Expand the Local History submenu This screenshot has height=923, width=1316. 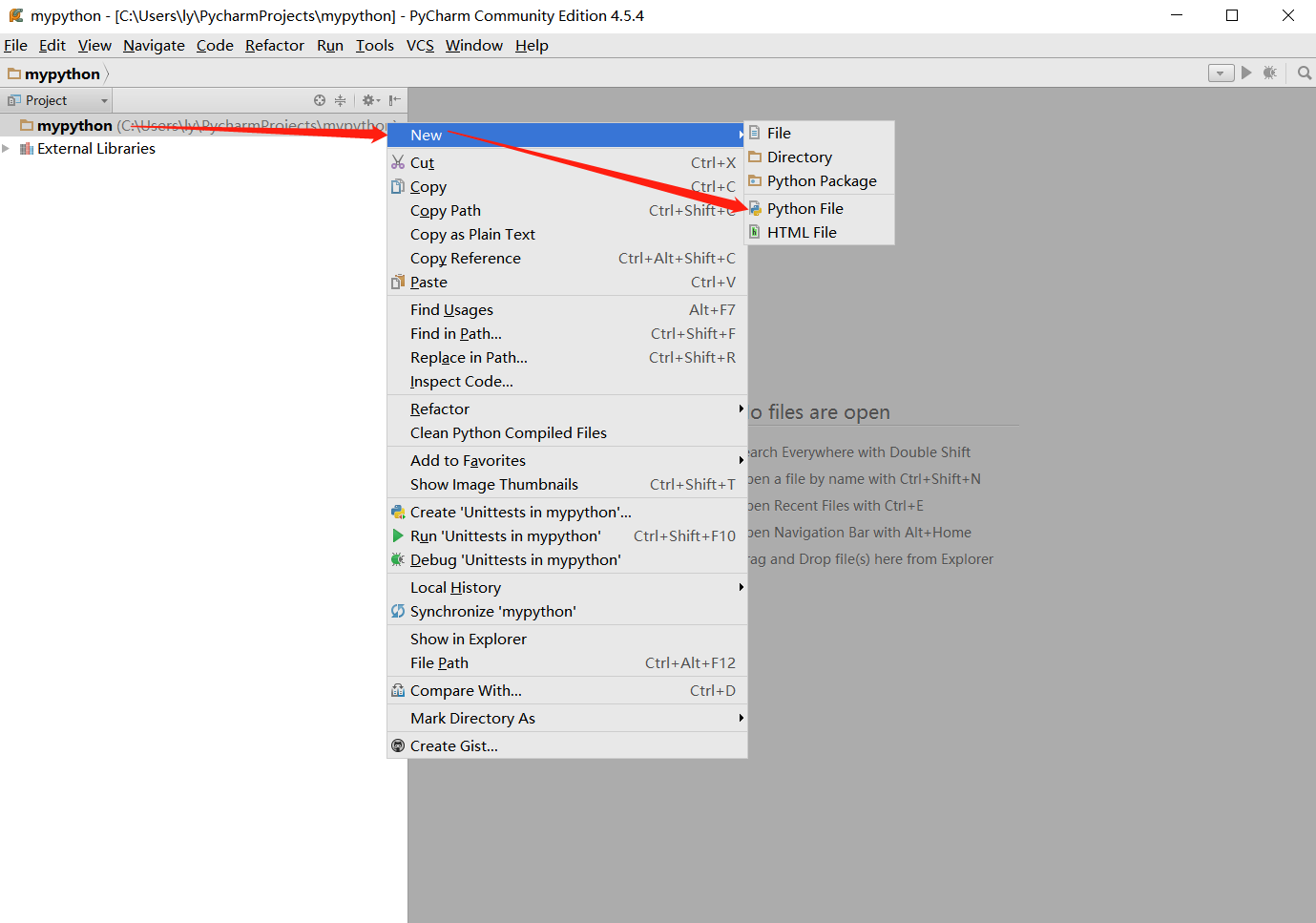pos(567,587)
